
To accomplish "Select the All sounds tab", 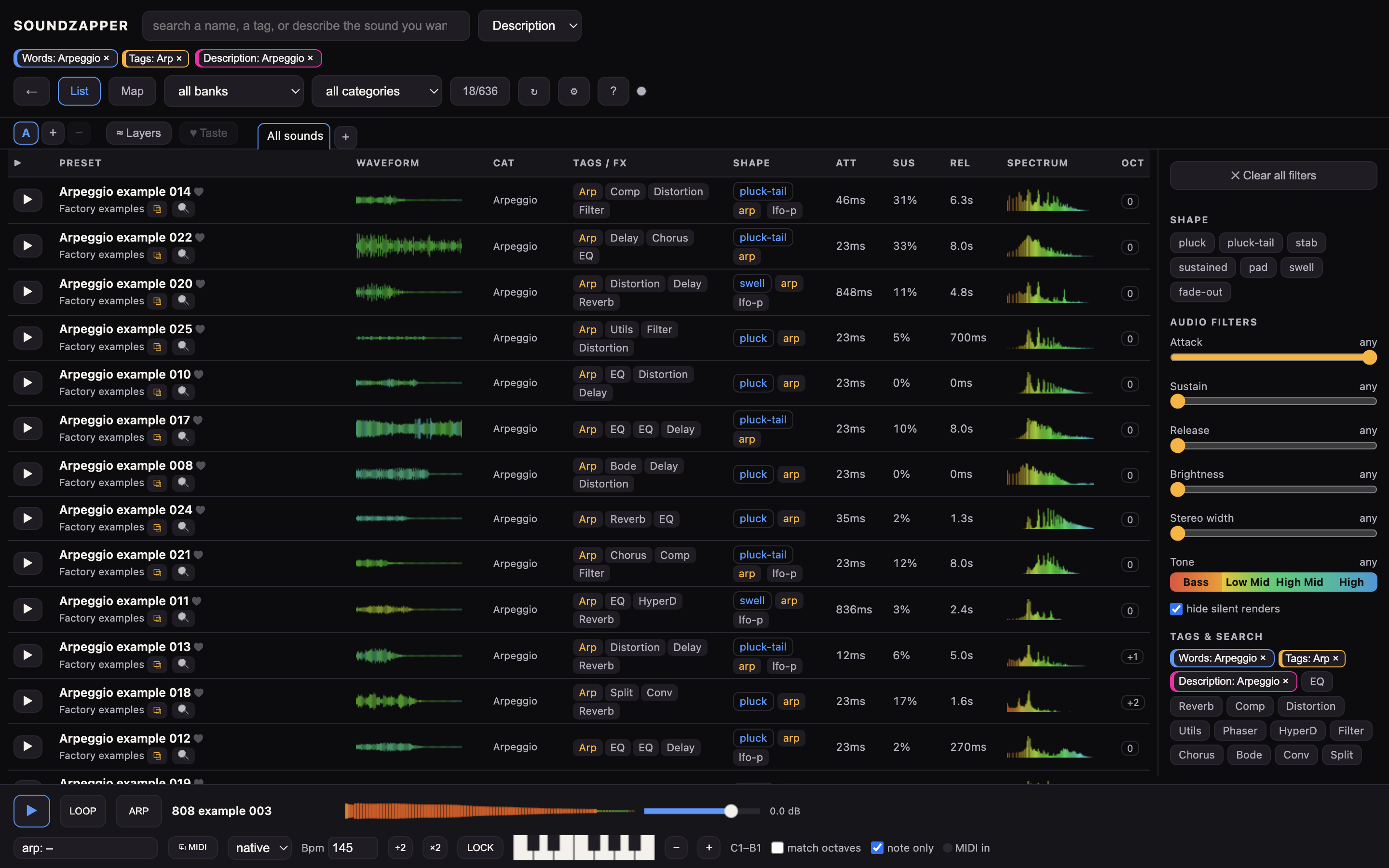I will coord(295,136).
